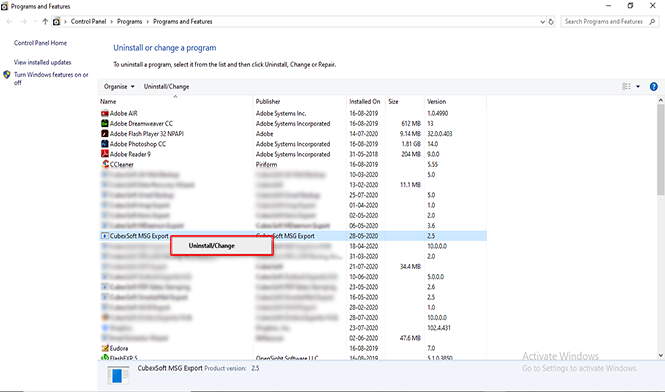Click version 32.0.0.403 cell
Screen dimensions: 665x392
(440, 134)
